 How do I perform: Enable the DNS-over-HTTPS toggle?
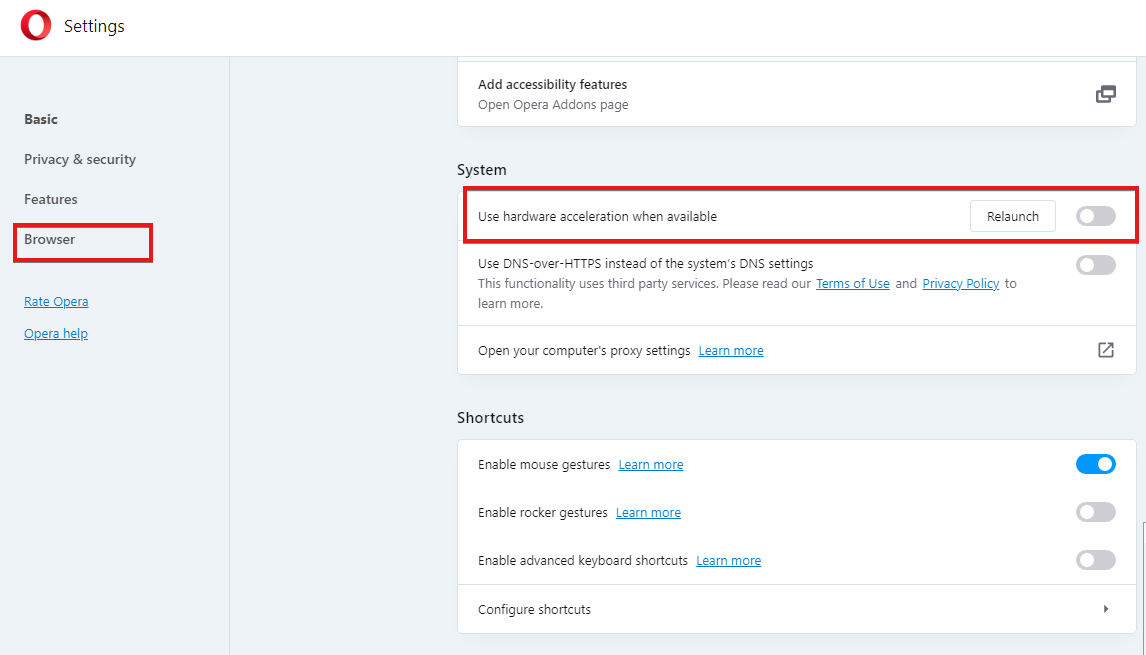(x=1096, y=265)
